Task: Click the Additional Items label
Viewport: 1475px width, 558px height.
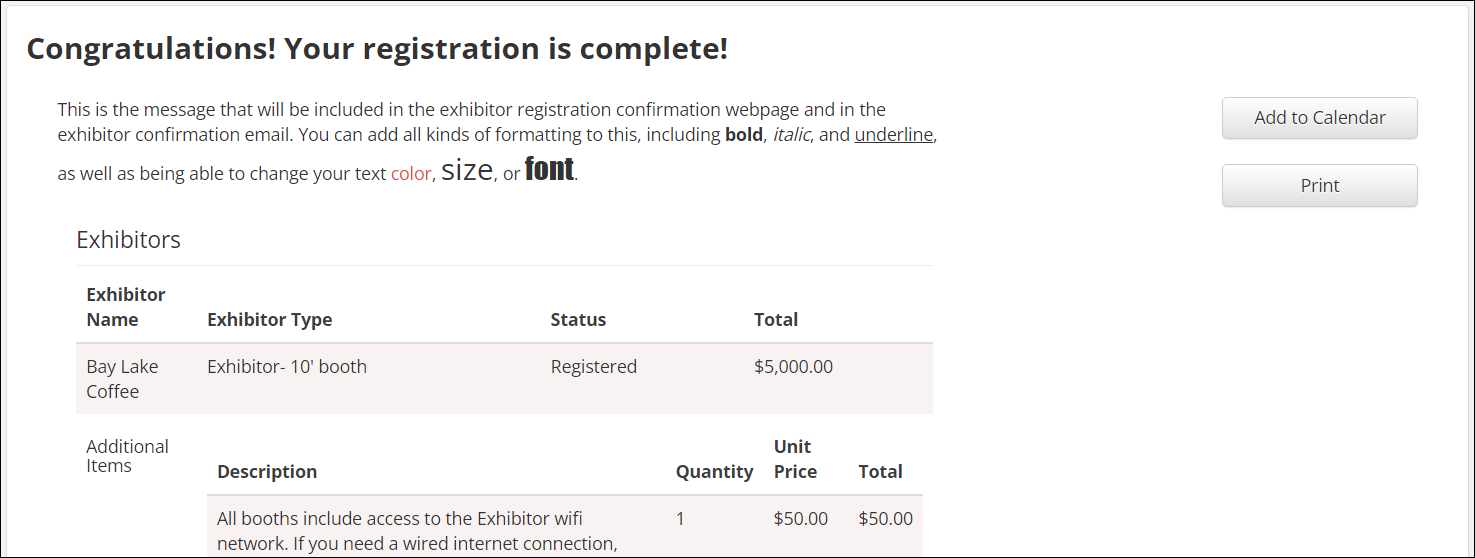Action: pyautogui.click(x=127, y=456)
